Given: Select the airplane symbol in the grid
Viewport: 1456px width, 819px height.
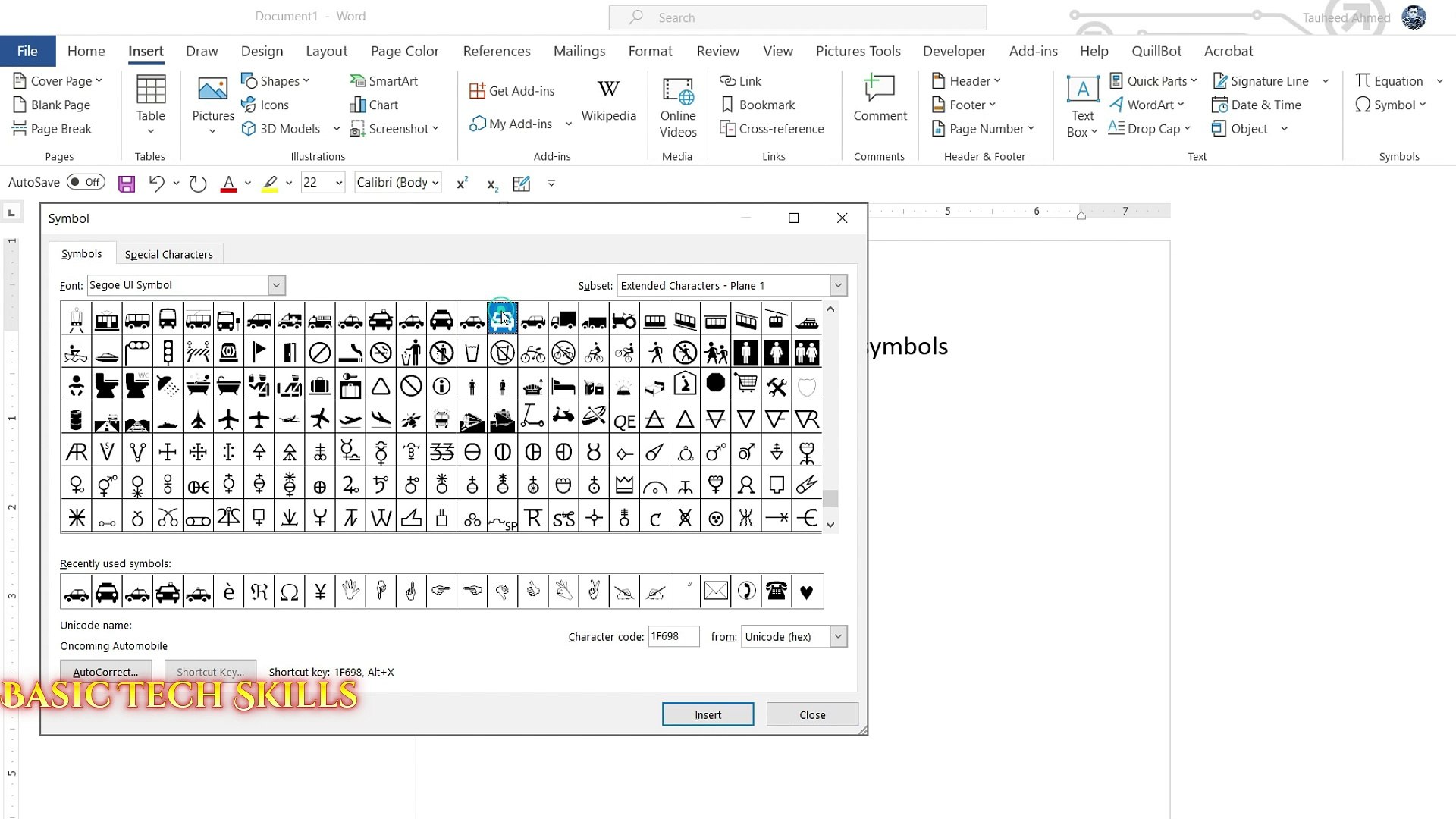Looking at the screenshot, I should coord(228,419).
